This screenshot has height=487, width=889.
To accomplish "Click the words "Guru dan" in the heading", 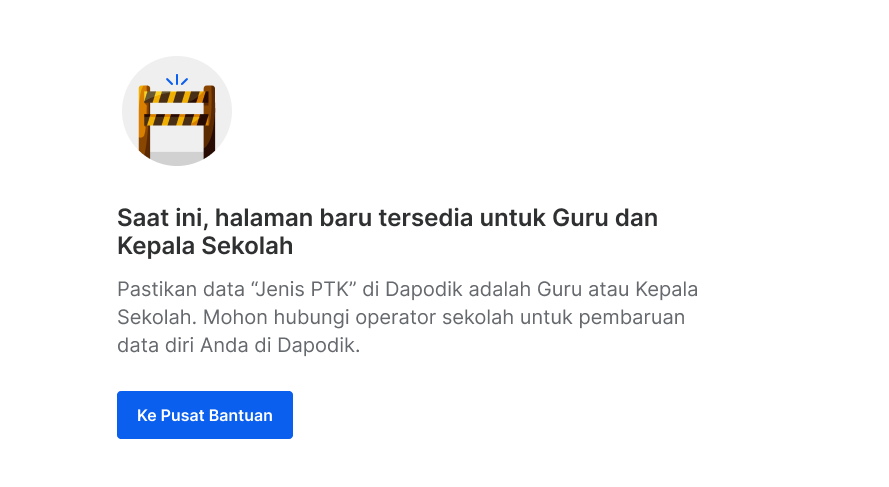I will (604, 218).
